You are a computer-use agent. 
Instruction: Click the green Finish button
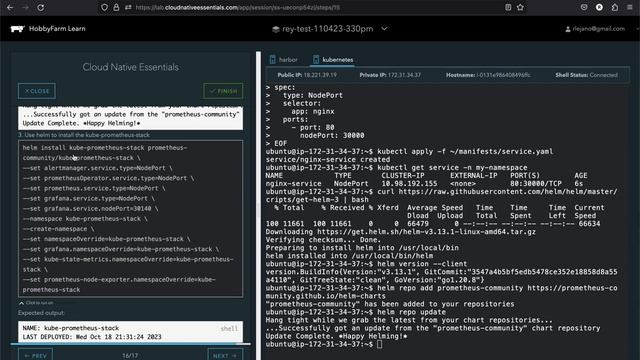[223, 91]
